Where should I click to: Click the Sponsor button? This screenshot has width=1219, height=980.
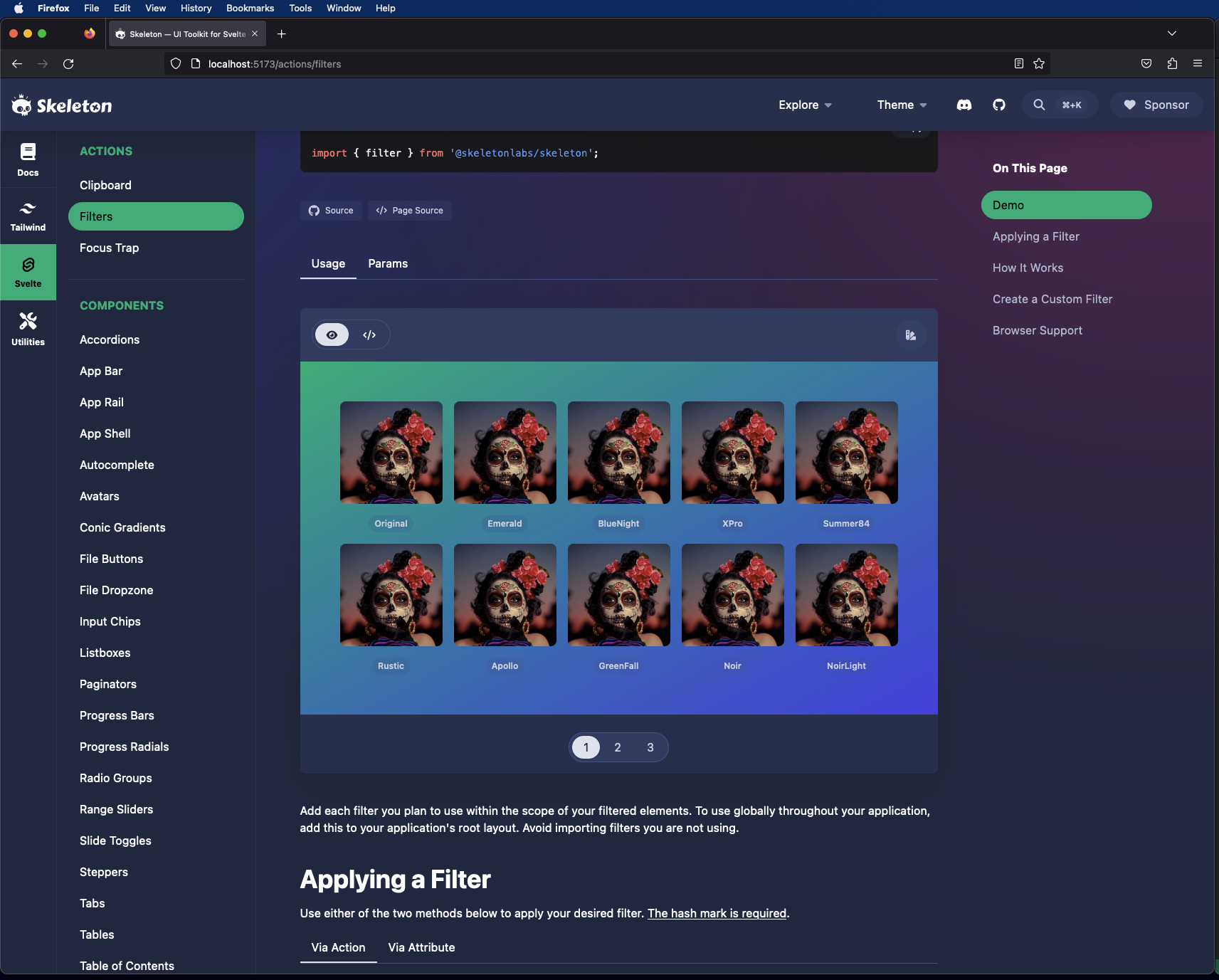click(x=1154, y=105)
